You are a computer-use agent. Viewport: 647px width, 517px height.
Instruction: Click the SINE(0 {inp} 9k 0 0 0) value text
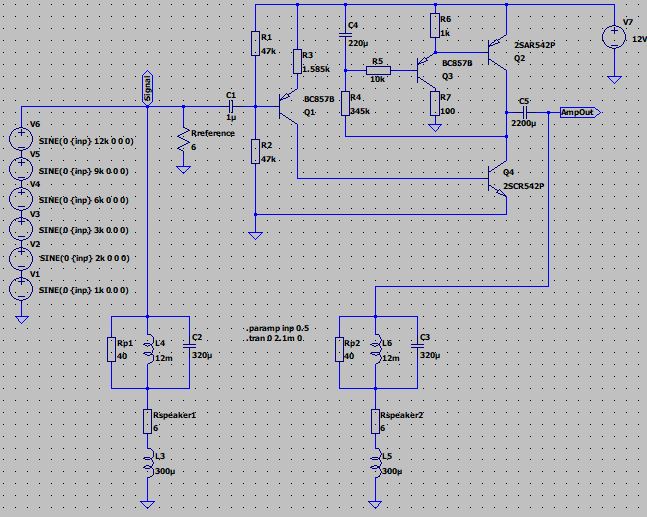click(83, 171)
